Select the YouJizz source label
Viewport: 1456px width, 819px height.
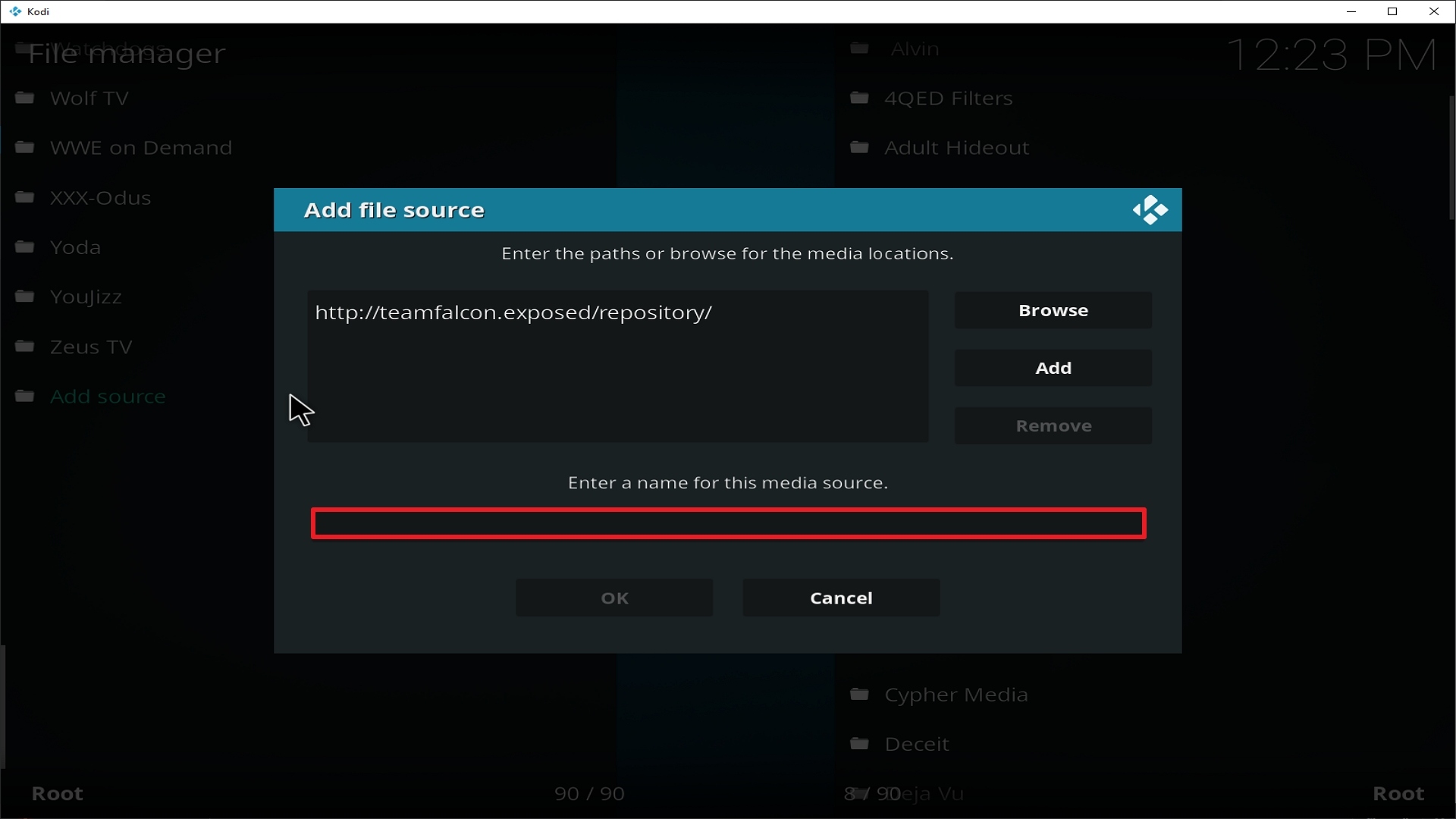(x=86, y=297)
